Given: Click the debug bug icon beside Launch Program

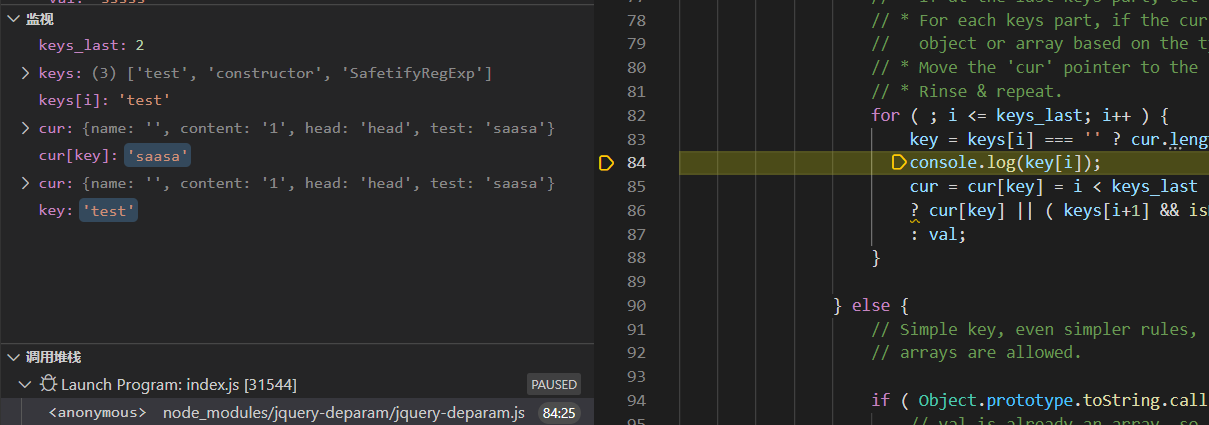Looking at the screenshot, I should (48, 384).
